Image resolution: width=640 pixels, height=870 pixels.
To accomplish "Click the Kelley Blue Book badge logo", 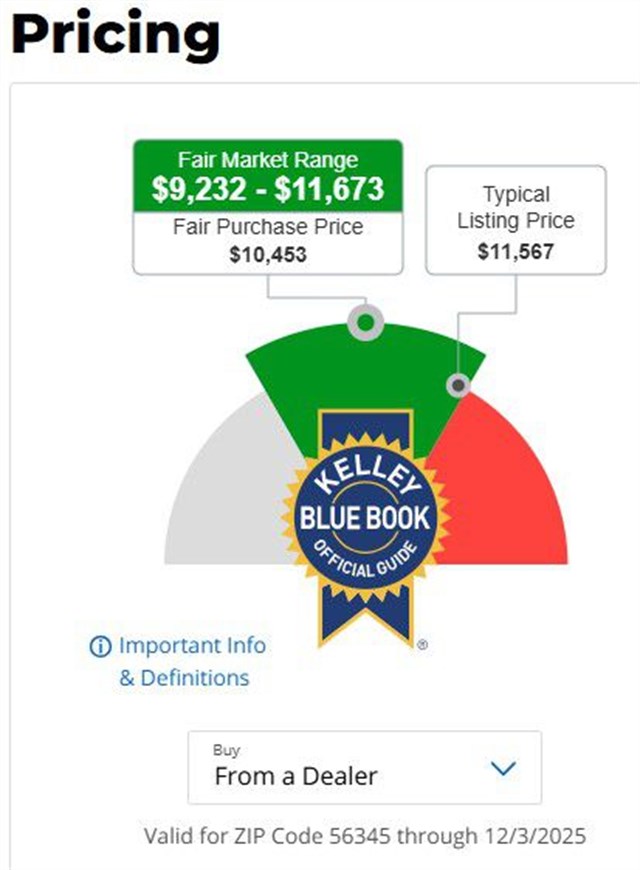I will pyautogui.click(x=365, y=519).
